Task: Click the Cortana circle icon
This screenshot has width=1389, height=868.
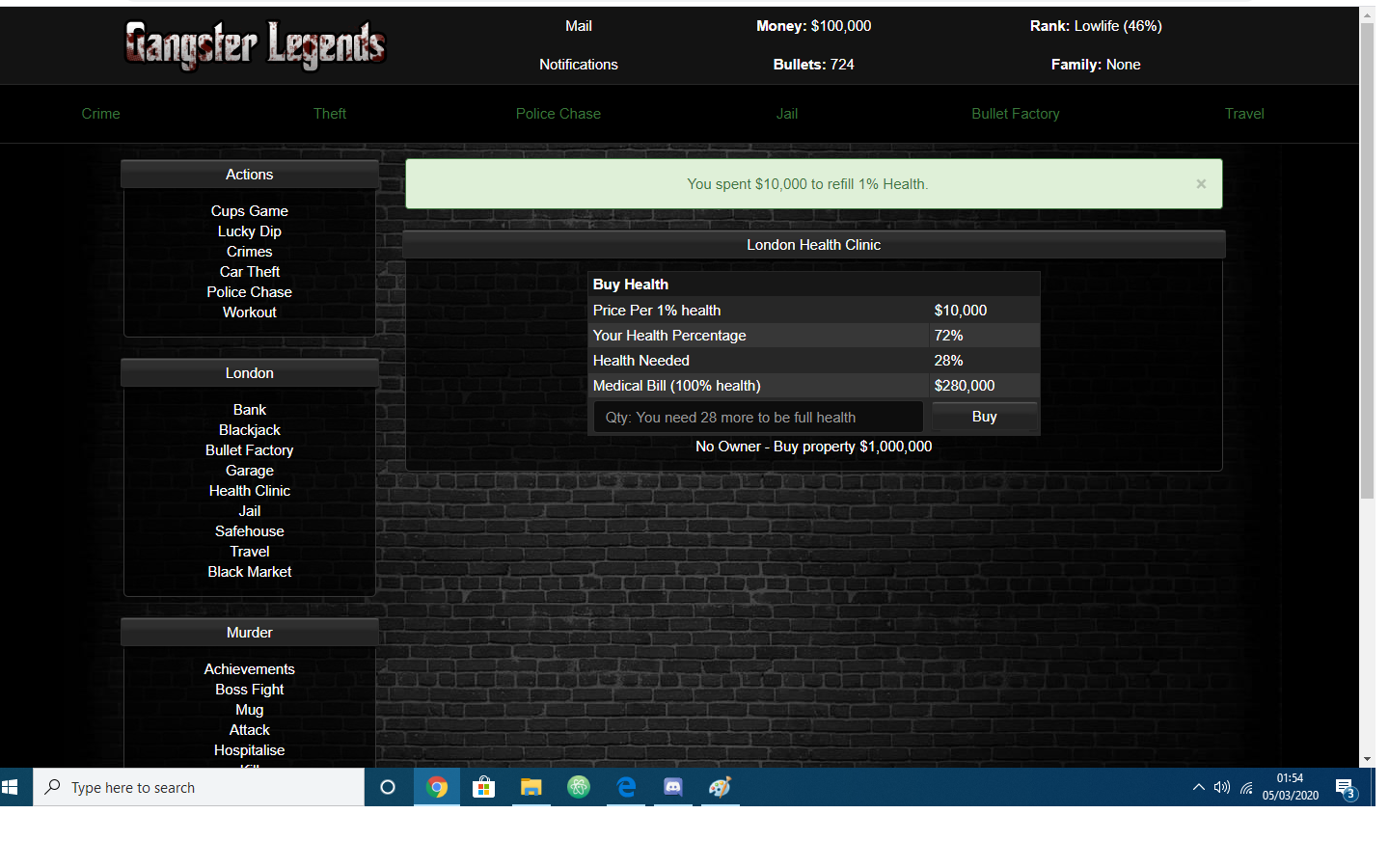Action: (x=388, y=787)
